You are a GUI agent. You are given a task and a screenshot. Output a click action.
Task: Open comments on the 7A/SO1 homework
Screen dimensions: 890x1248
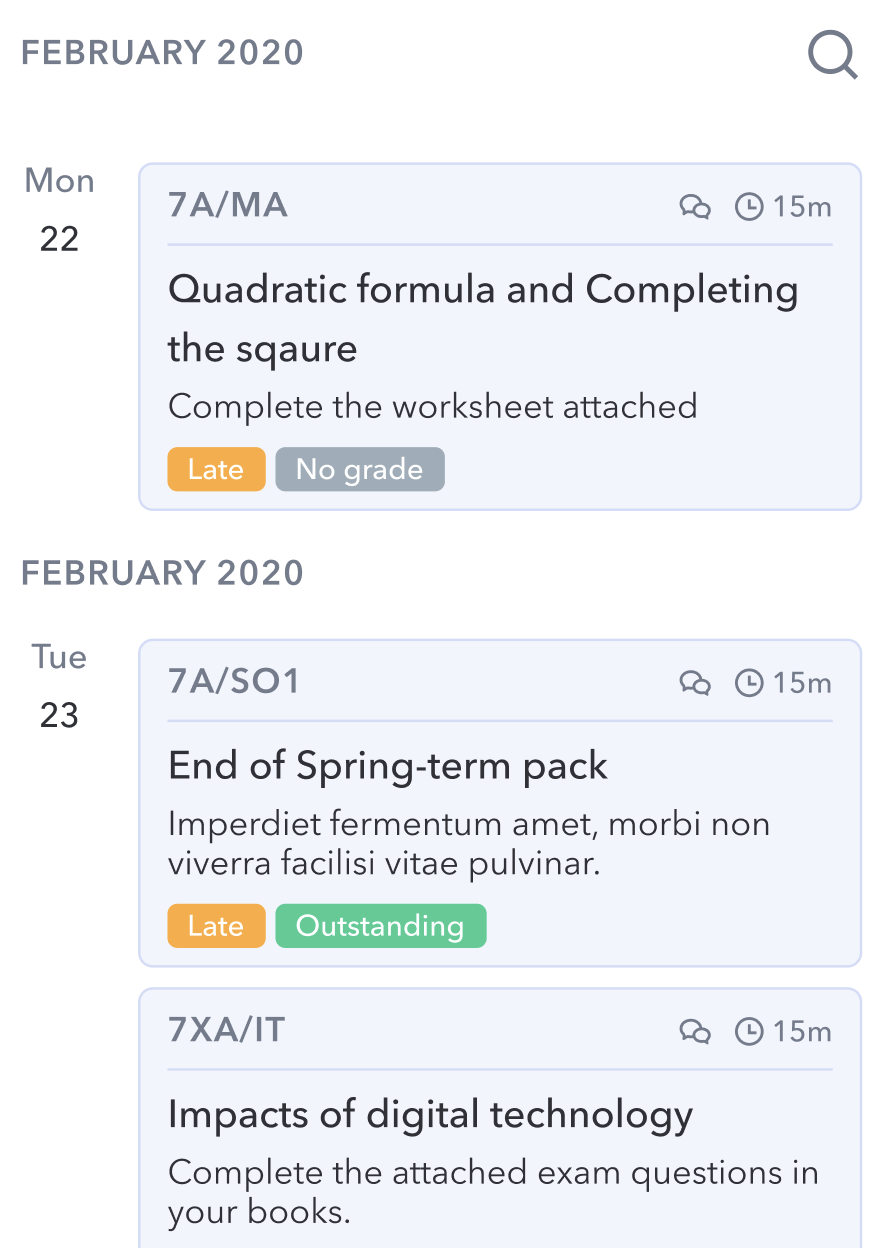tap(695, 683)
